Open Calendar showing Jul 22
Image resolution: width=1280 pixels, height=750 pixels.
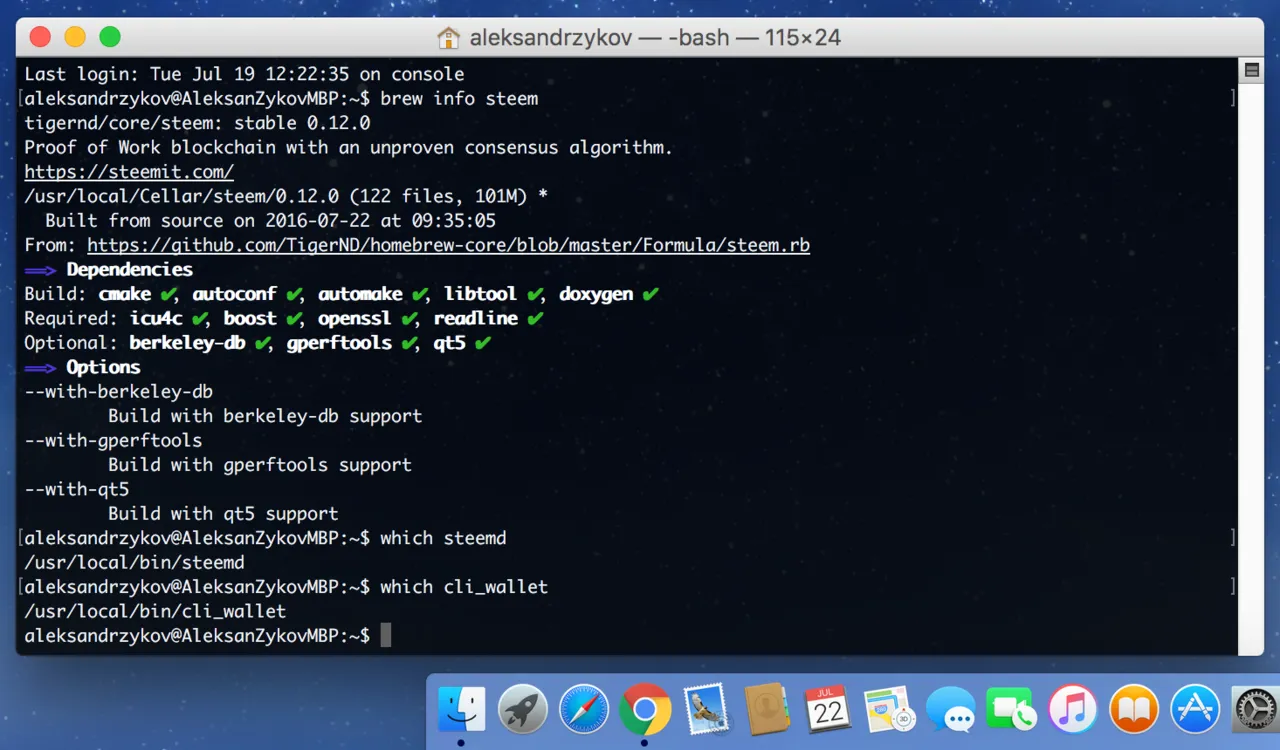click(828, 710)
